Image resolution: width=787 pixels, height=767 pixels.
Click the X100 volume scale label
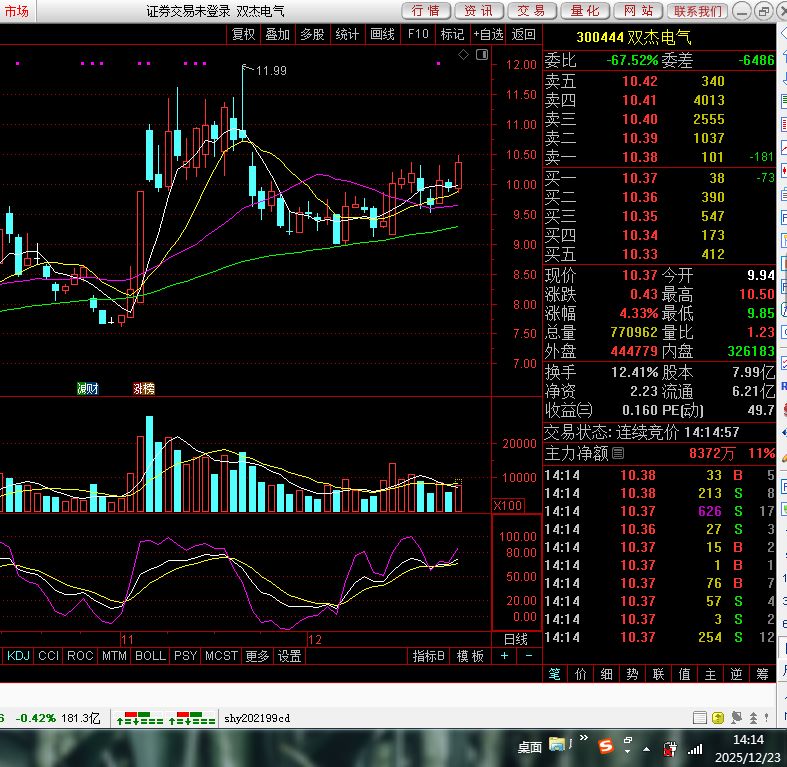point(507,505)
